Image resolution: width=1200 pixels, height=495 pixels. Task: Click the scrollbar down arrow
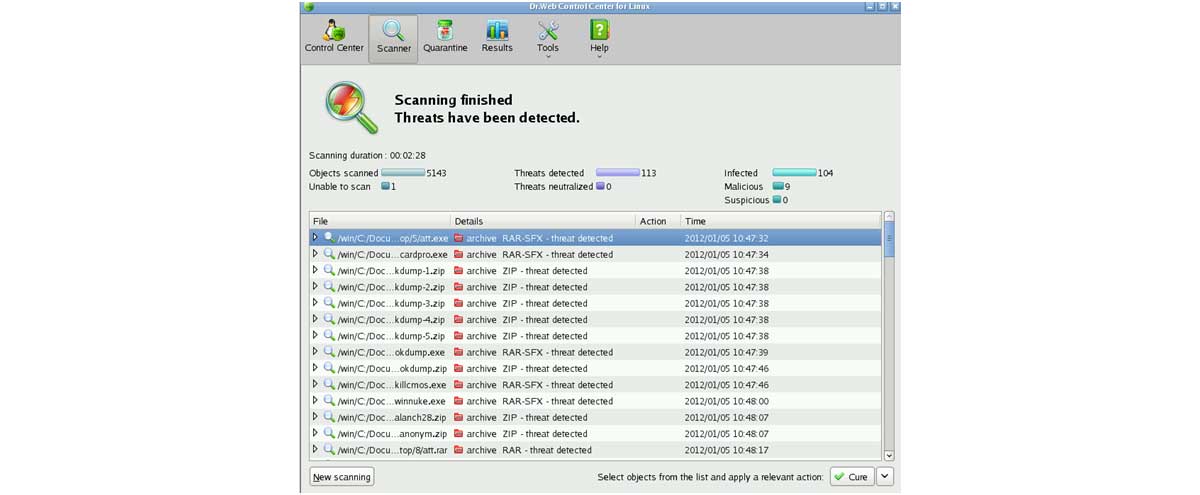tap(889, 455)
